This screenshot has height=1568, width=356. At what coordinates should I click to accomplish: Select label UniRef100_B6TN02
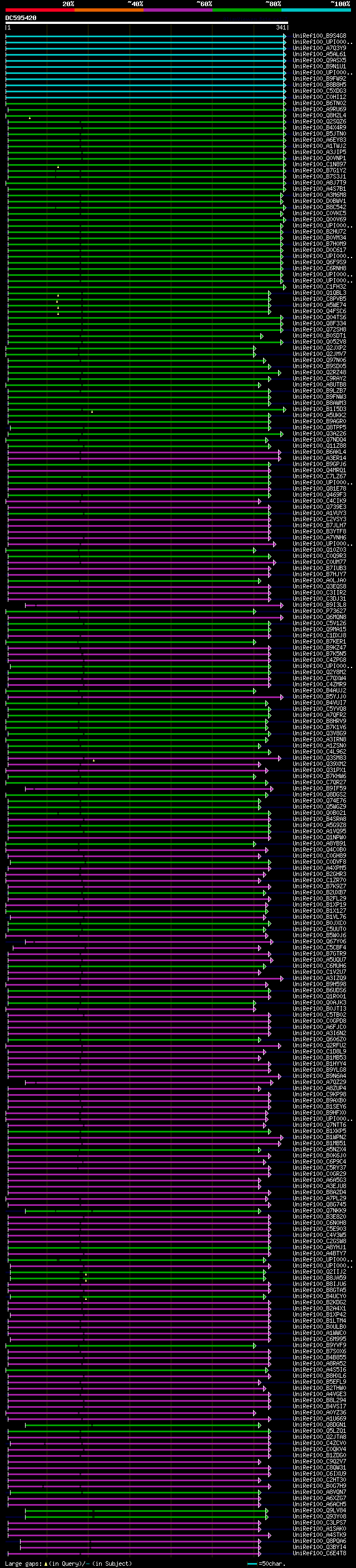319,103
